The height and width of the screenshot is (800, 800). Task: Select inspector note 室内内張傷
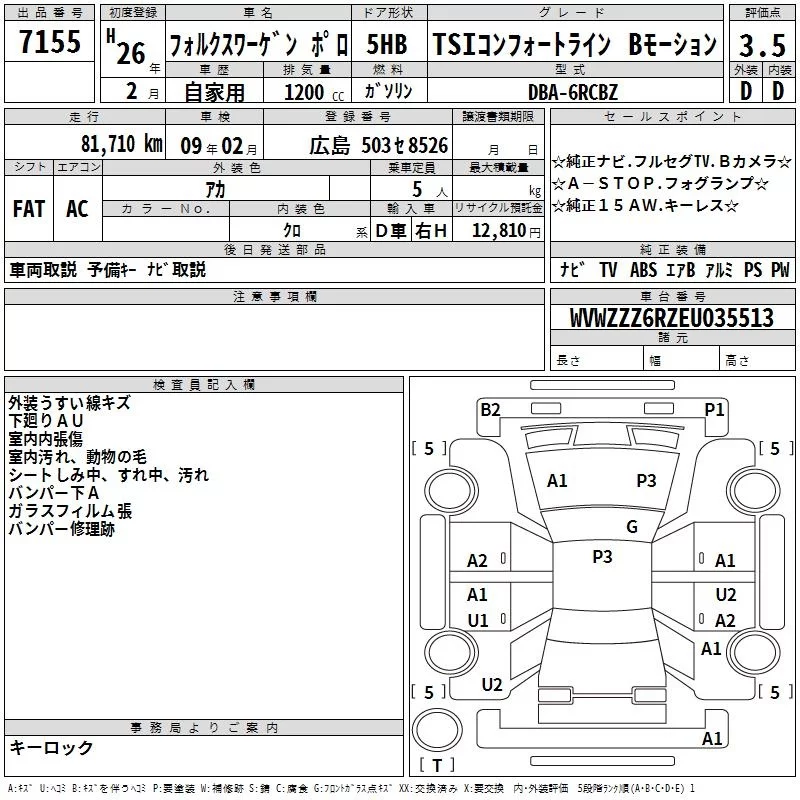(x=45, y=439)
